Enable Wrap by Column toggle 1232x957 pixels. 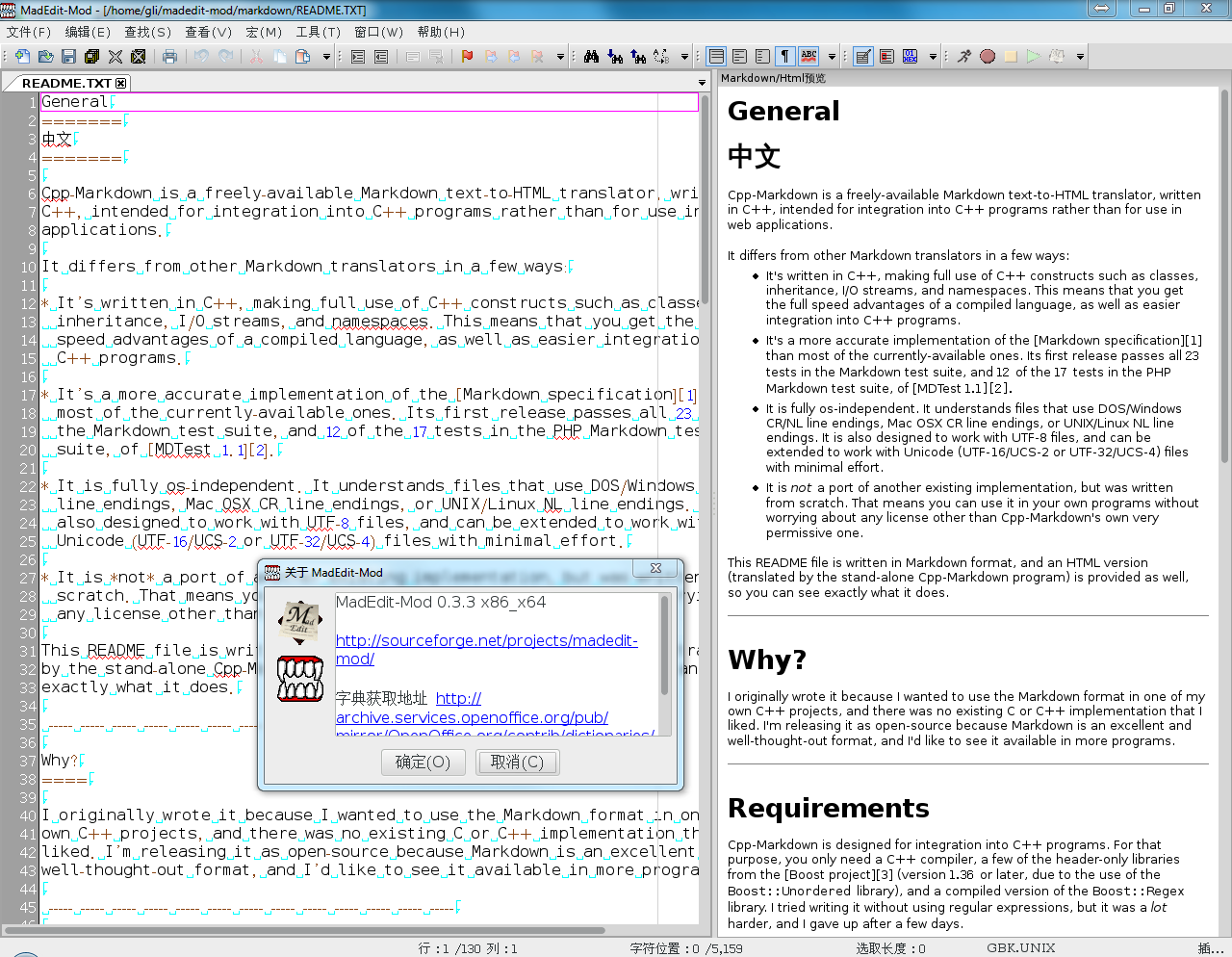pos(762,57)
